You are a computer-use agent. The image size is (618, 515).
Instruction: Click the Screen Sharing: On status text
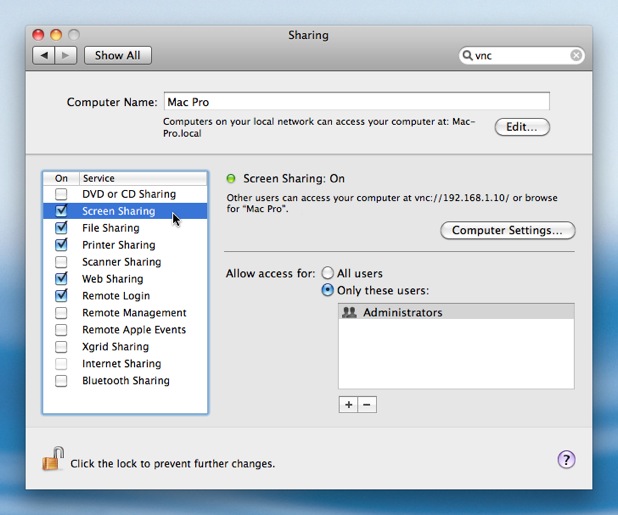pyautogui.click(x=294, y=178)
